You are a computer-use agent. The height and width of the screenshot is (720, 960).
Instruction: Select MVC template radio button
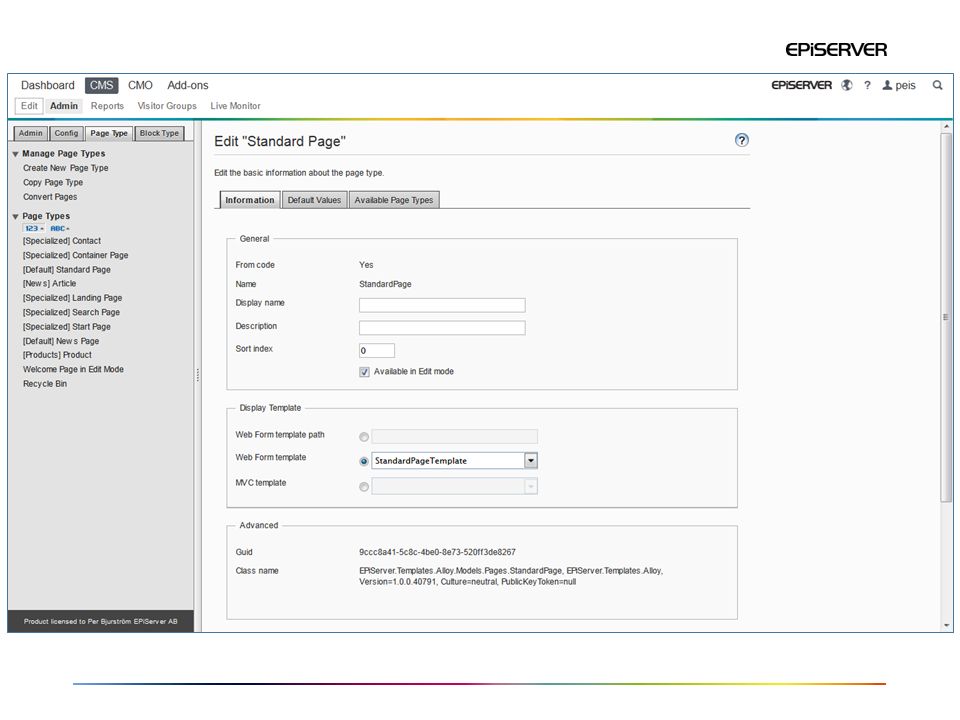tap(364, 487)
